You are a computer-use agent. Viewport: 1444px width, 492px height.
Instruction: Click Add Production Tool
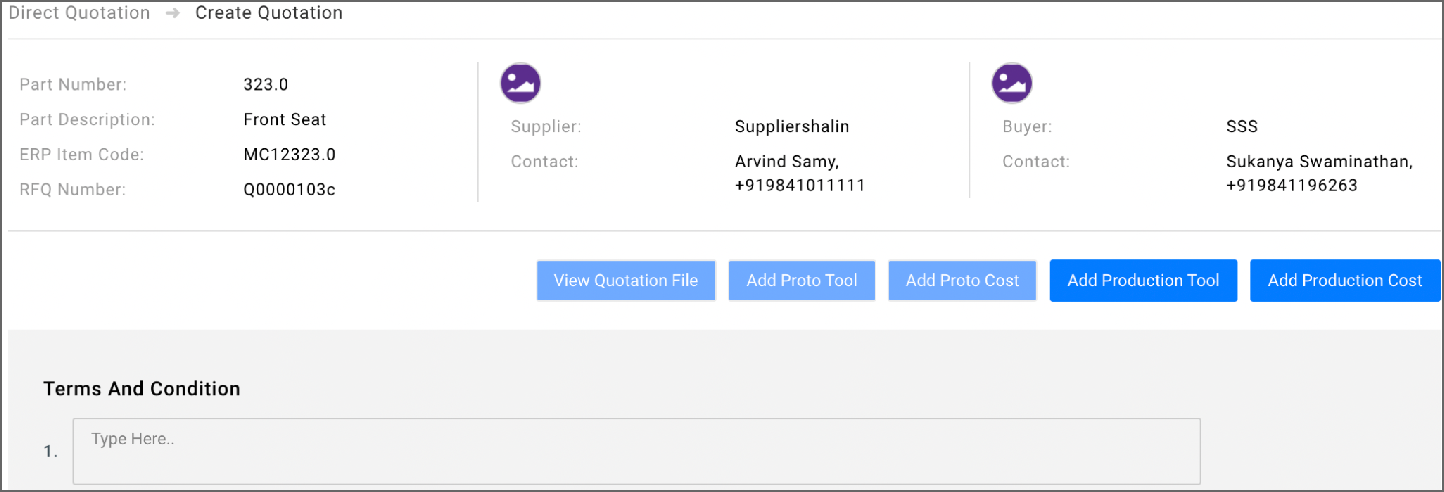(1143, 281)
